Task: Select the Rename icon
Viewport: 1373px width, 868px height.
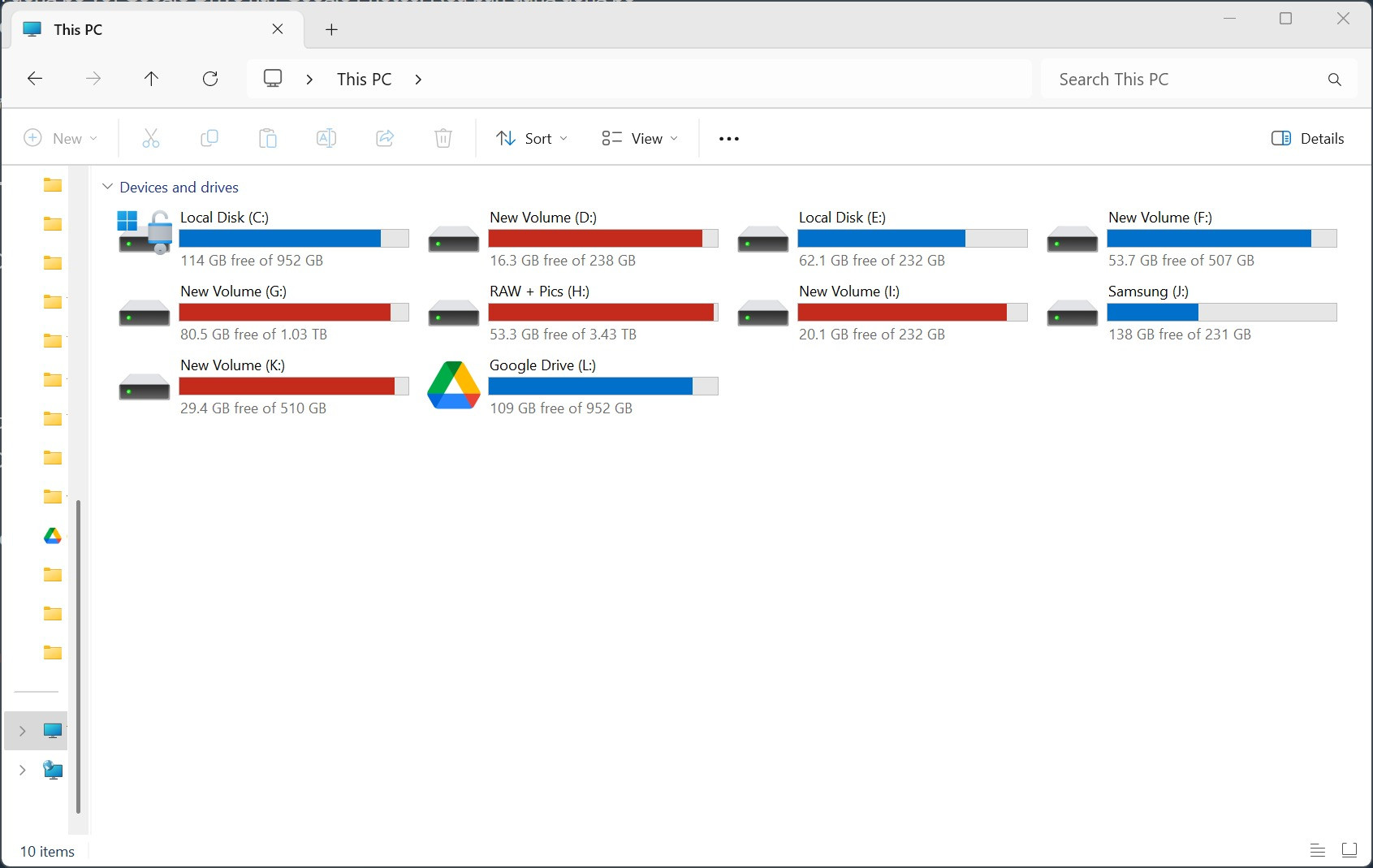Action: point(326,138)
